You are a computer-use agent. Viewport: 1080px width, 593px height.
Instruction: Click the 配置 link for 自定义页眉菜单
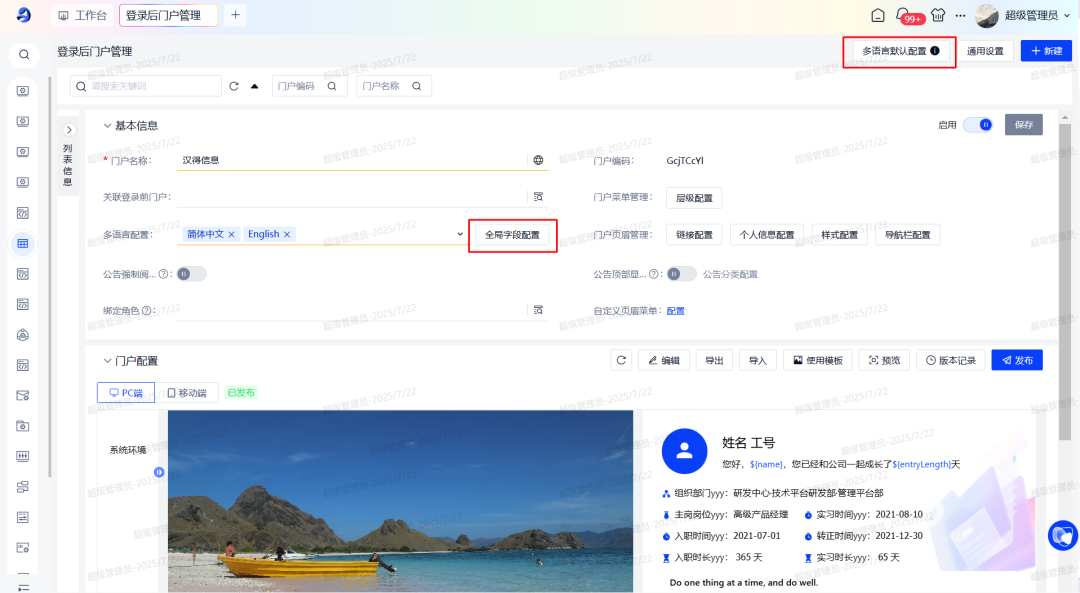click(676, 311)
